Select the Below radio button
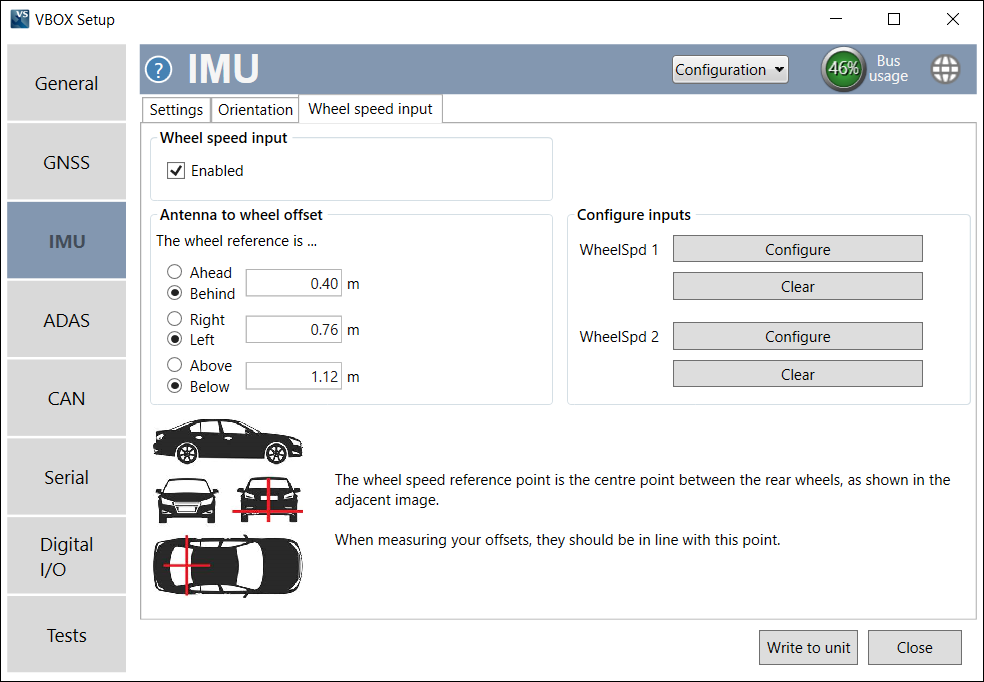984x682 pixels. tap(174, 386)
